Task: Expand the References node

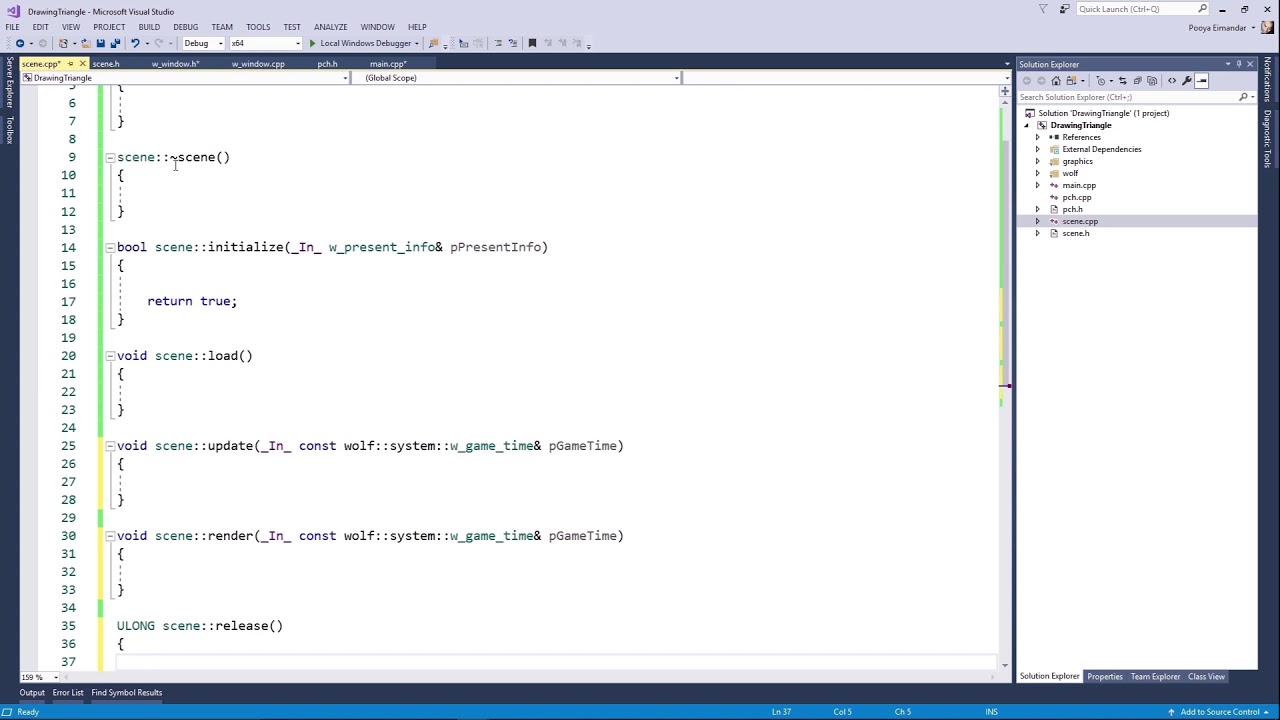Action: click(x=1037, y=137)
